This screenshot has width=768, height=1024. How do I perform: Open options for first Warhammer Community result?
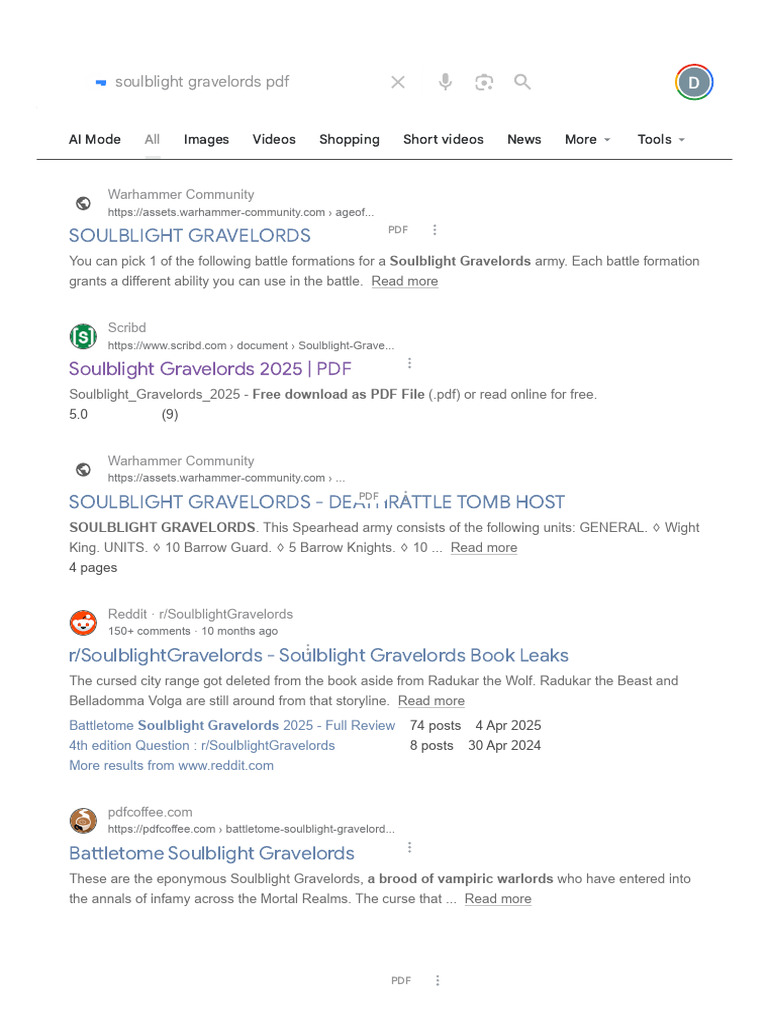point(434,230)
